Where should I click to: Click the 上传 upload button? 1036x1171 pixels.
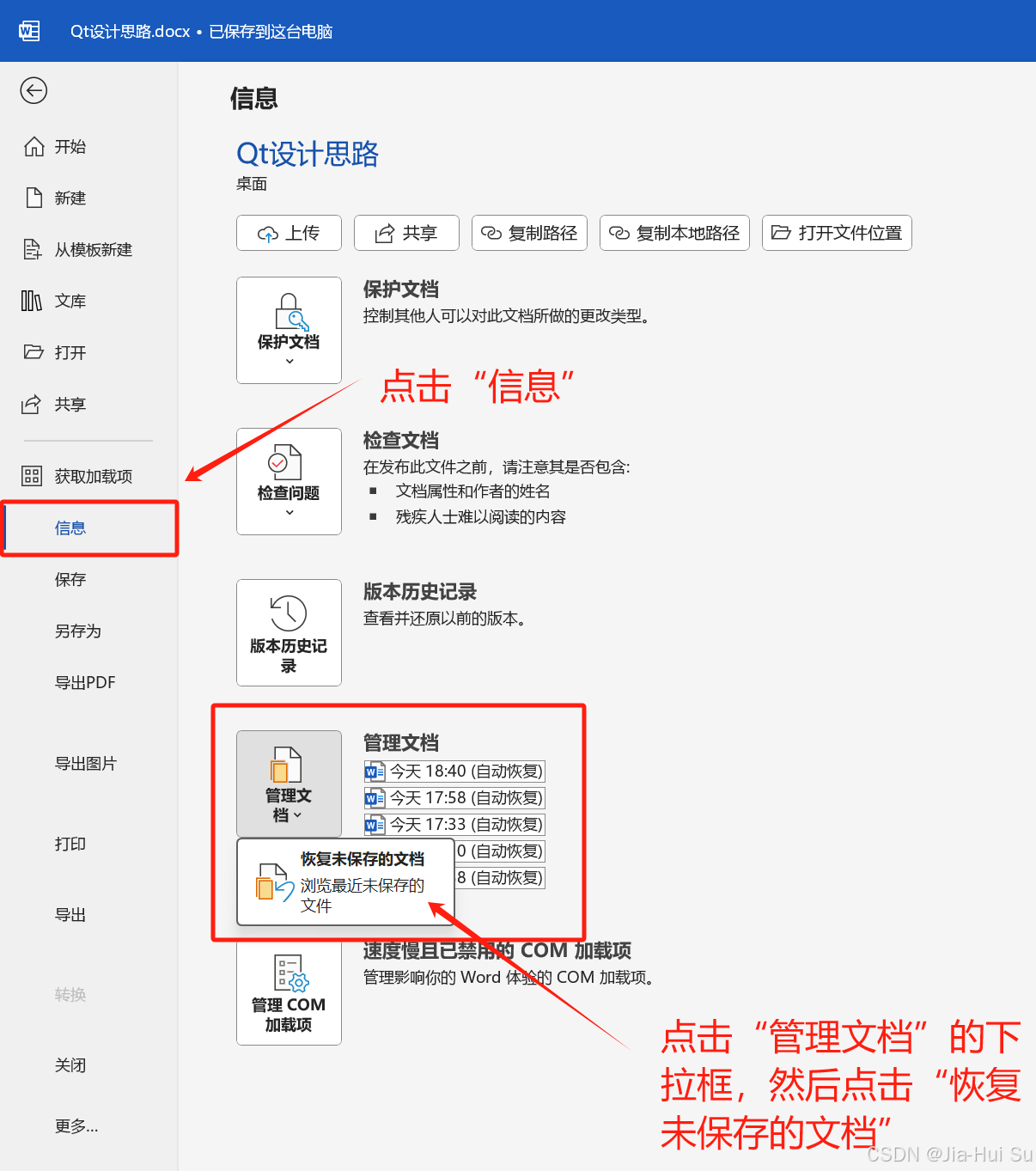click(289, 233)
